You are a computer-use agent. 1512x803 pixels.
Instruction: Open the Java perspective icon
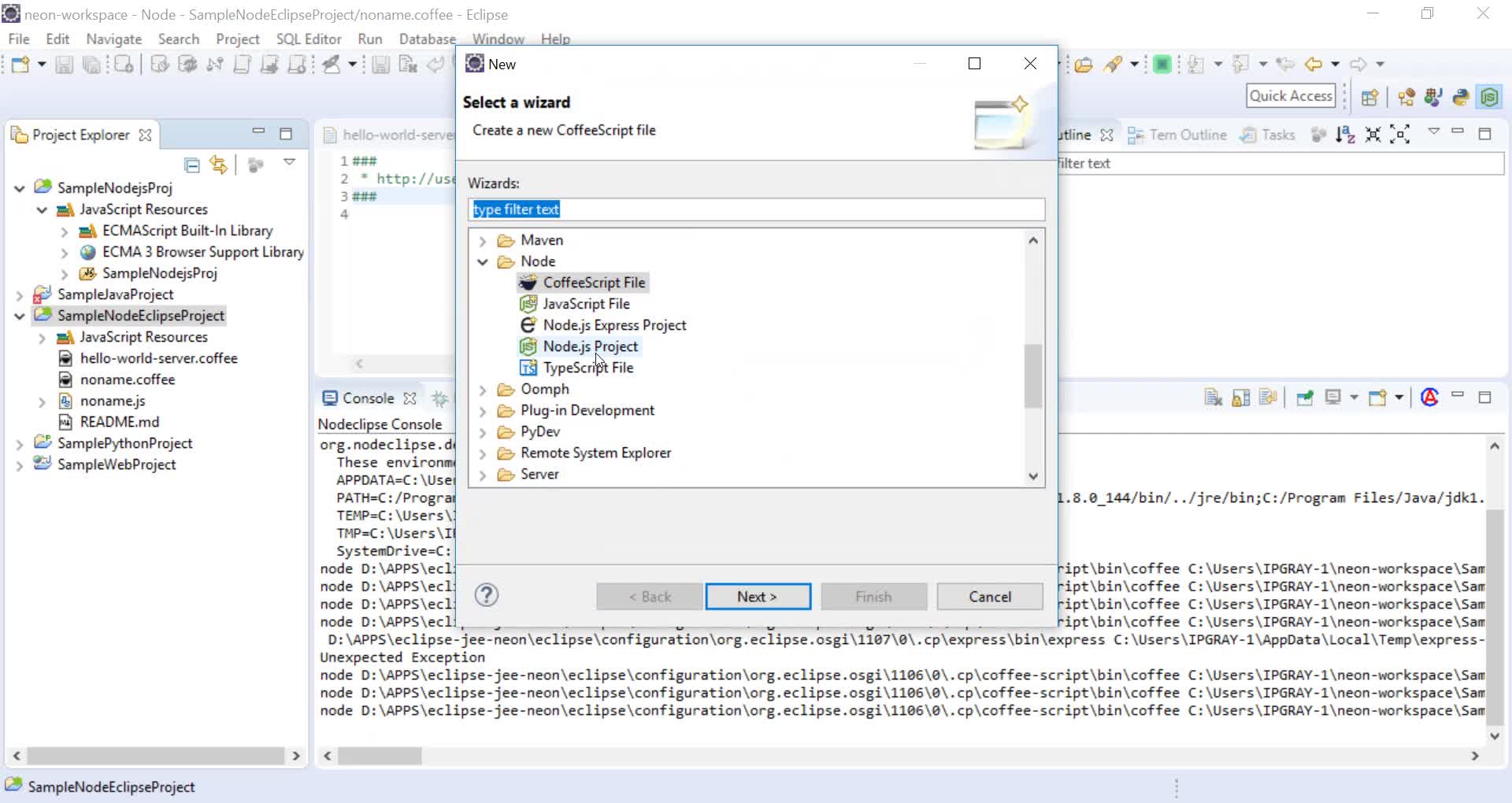tap(1433, 97)
